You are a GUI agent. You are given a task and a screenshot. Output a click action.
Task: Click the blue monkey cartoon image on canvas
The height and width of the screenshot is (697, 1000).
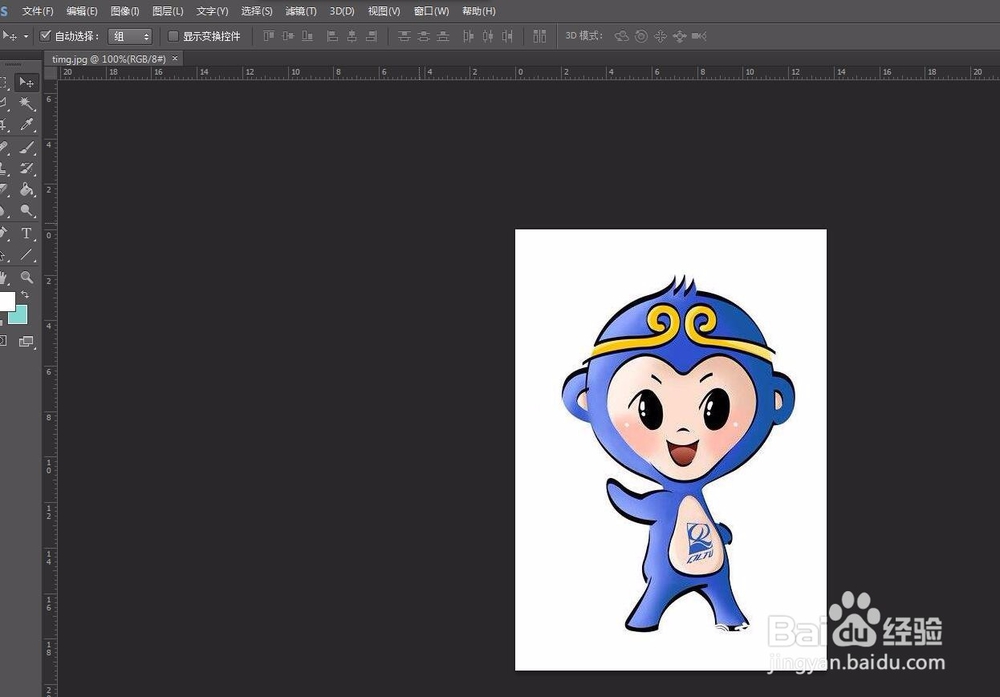(678, 453)
